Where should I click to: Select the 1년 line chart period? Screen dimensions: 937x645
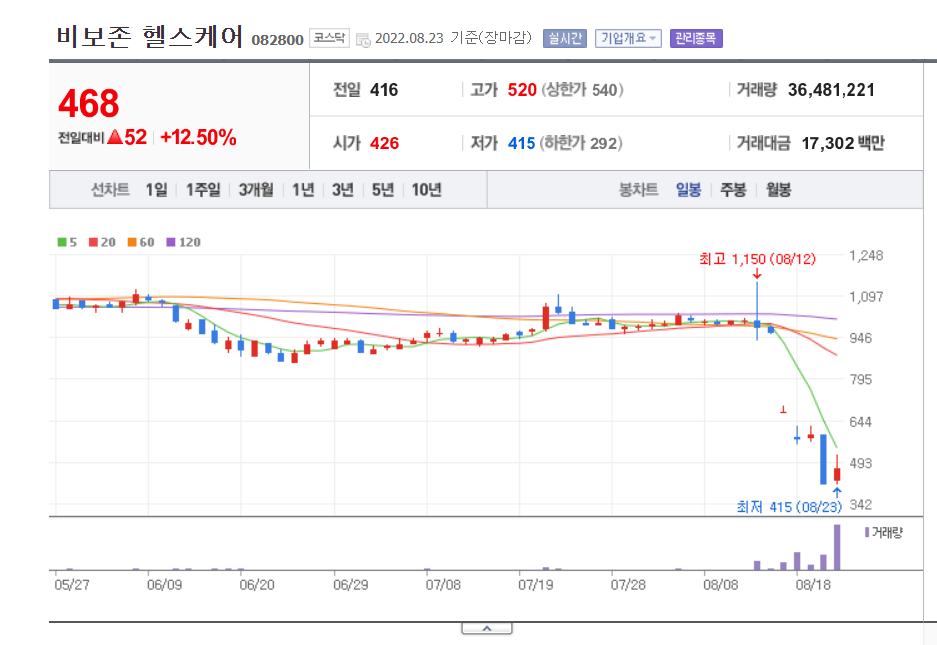303,190
